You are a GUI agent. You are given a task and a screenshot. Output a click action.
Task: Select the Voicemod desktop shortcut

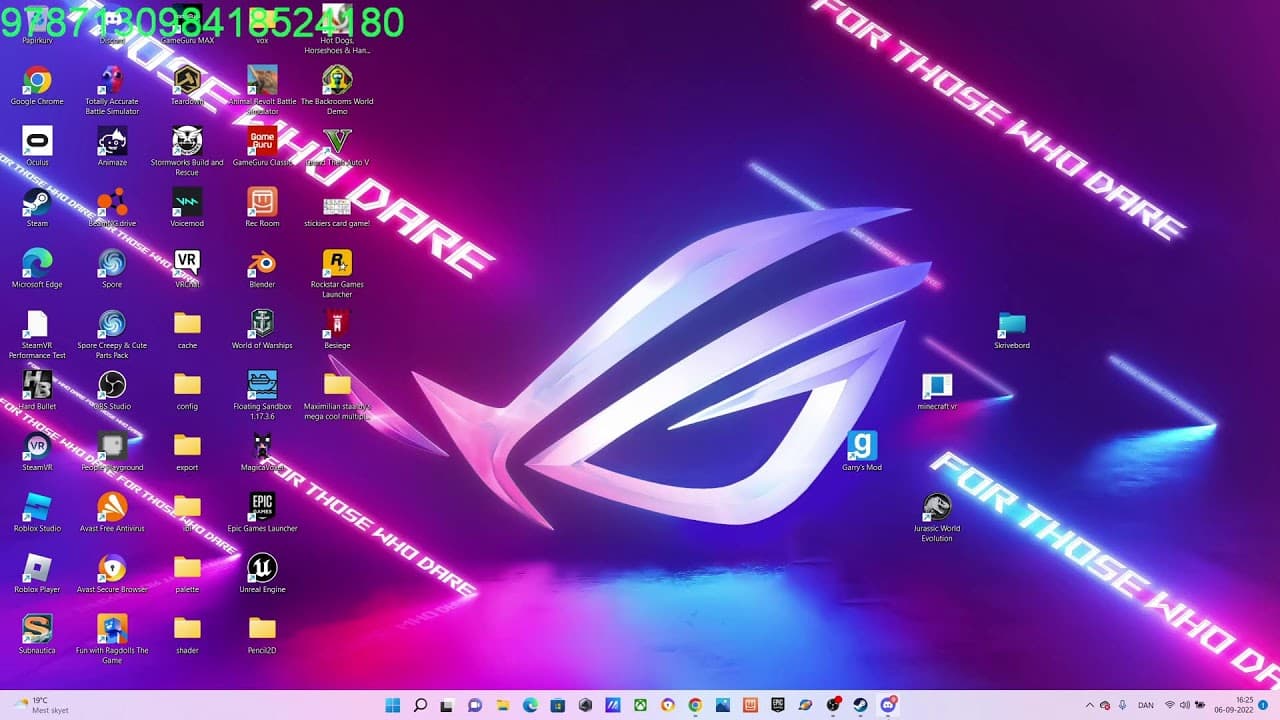tap(187, 208)
